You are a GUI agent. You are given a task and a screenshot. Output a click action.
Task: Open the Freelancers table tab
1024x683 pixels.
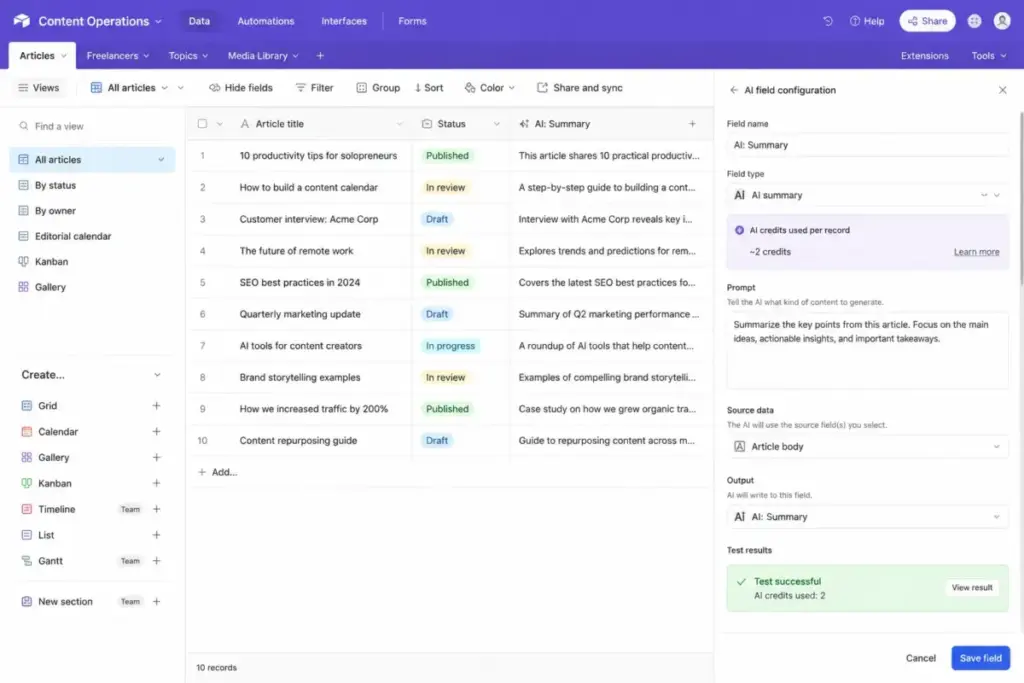(118, 56)
